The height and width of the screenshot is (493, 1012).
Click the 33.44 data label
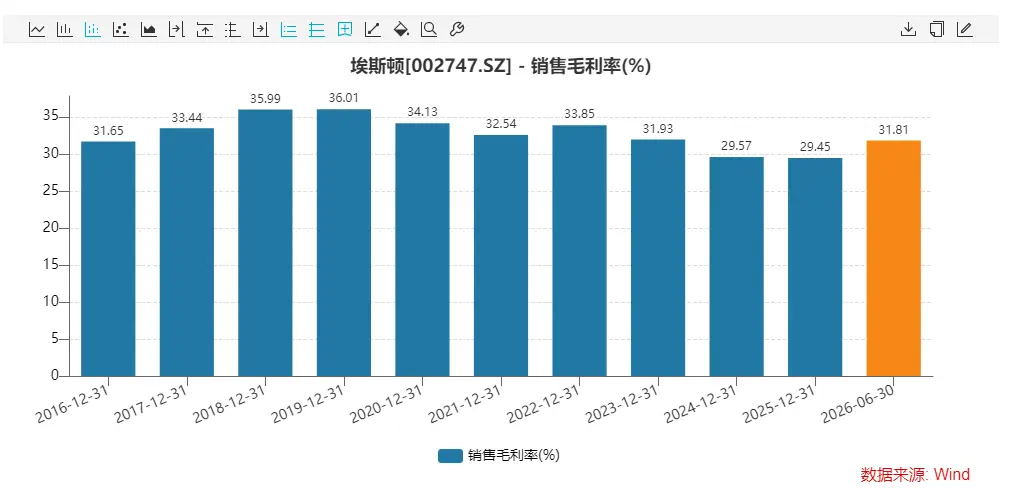pos(187,118)
